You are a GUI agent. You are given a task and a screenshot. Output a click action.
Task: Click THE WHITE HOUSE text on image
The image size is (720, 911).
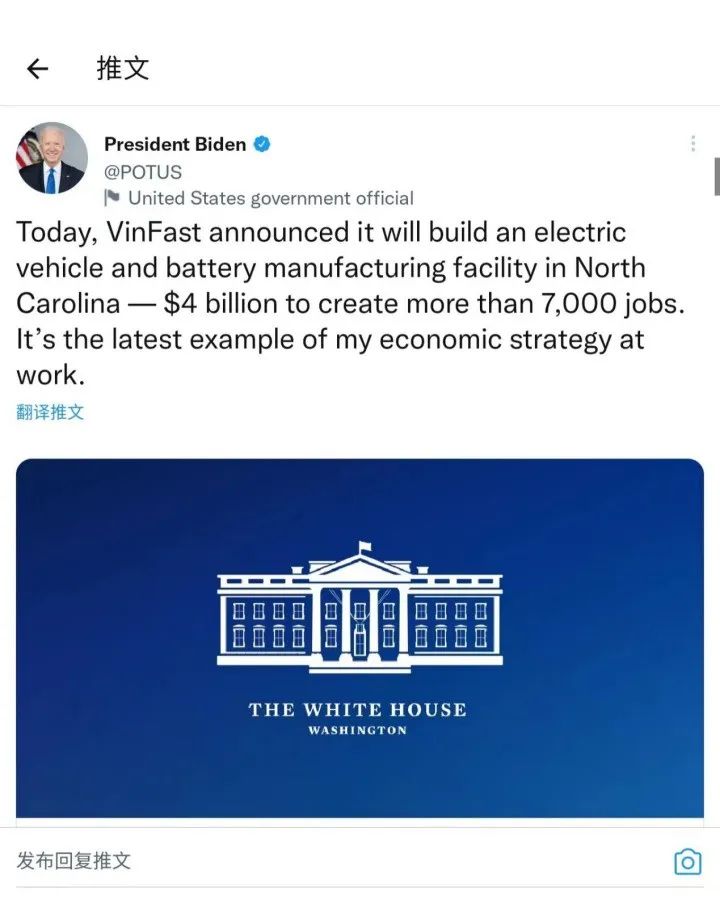tap(357, 709)
